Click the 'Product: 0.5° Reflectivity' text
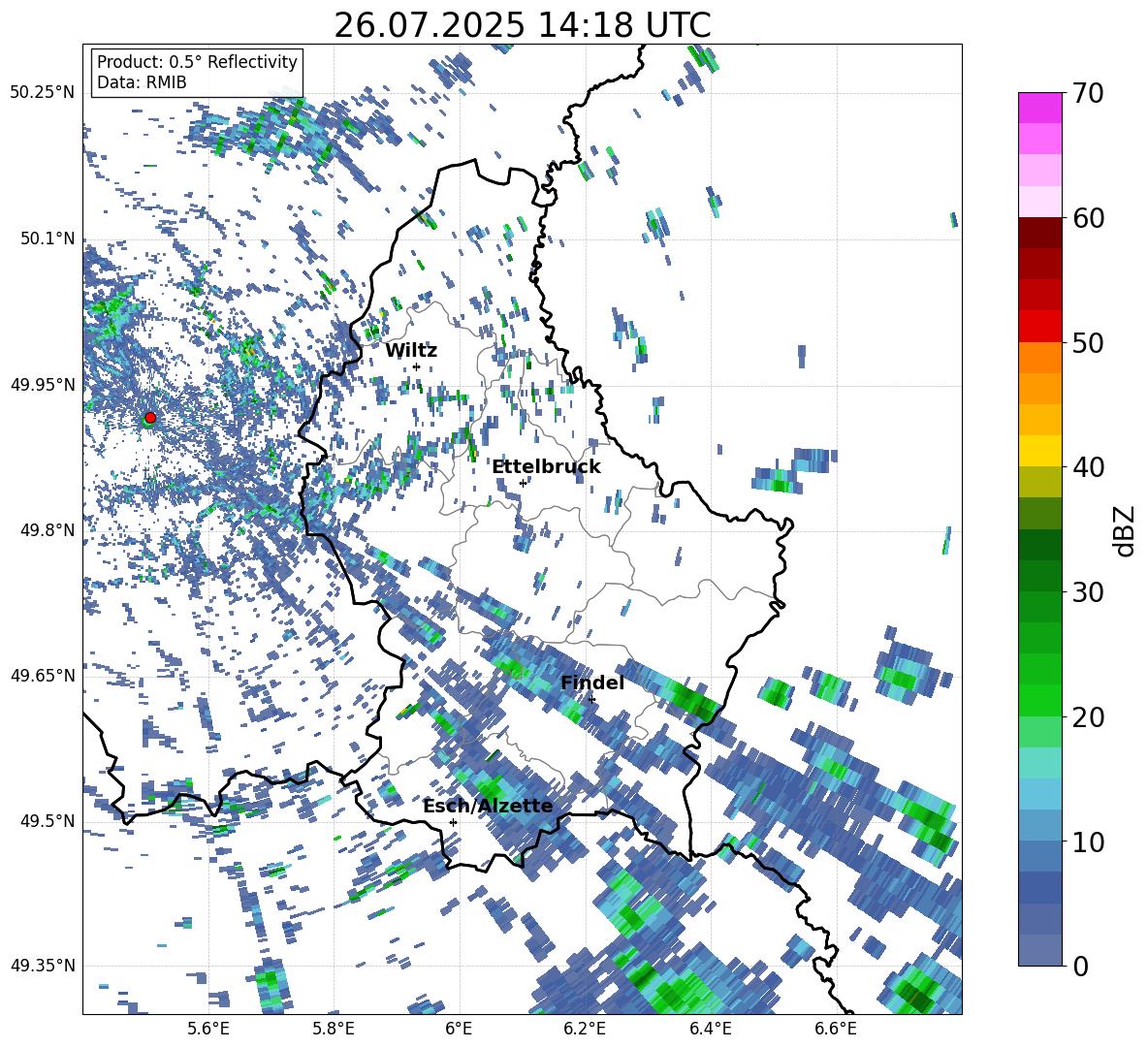This screenshot has width=1148, height=1048. (x=197, y=62)
